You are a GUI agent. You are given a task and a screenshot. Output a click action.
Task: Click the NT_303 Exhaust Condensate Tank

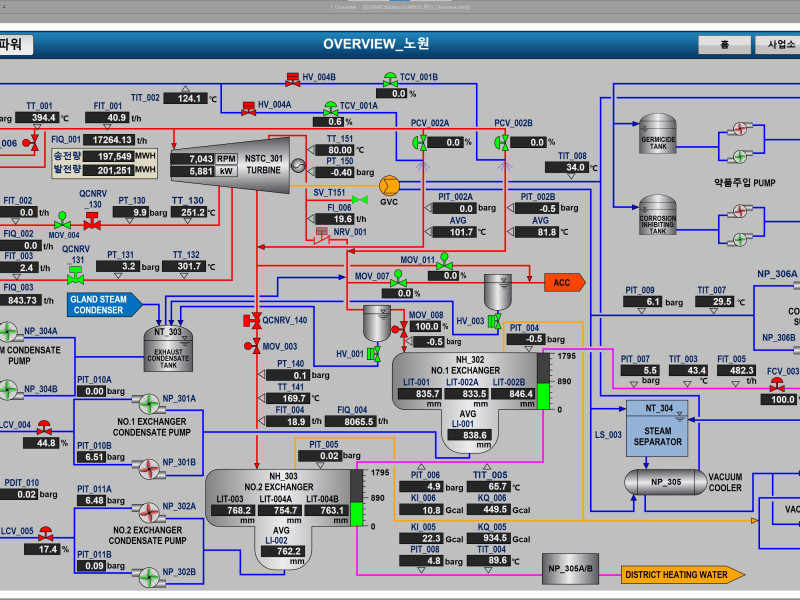click(168, 349)
